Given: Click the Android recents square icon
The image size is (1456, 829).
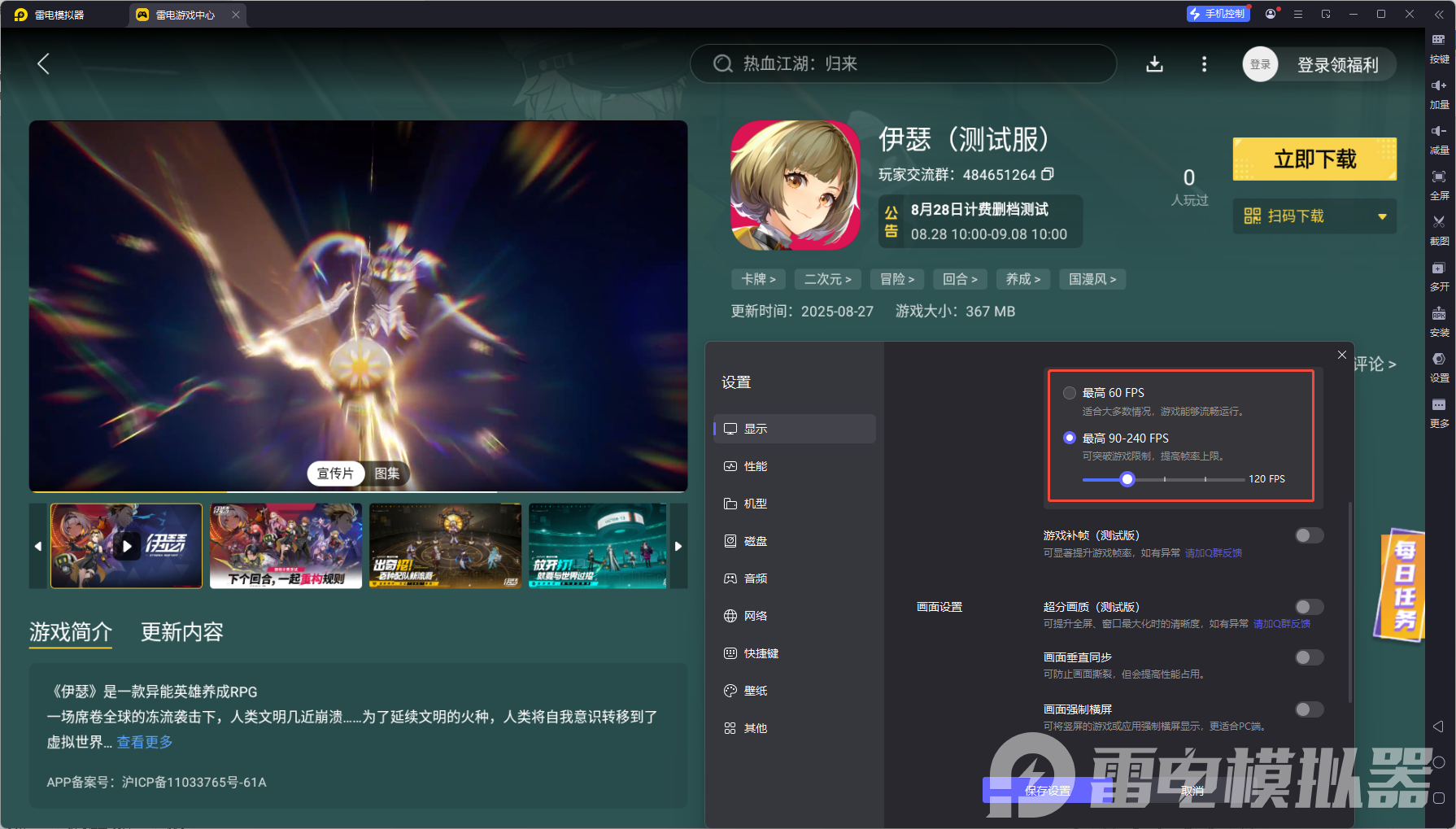Looking at the screenshot, I should (x=1438, y=798).
